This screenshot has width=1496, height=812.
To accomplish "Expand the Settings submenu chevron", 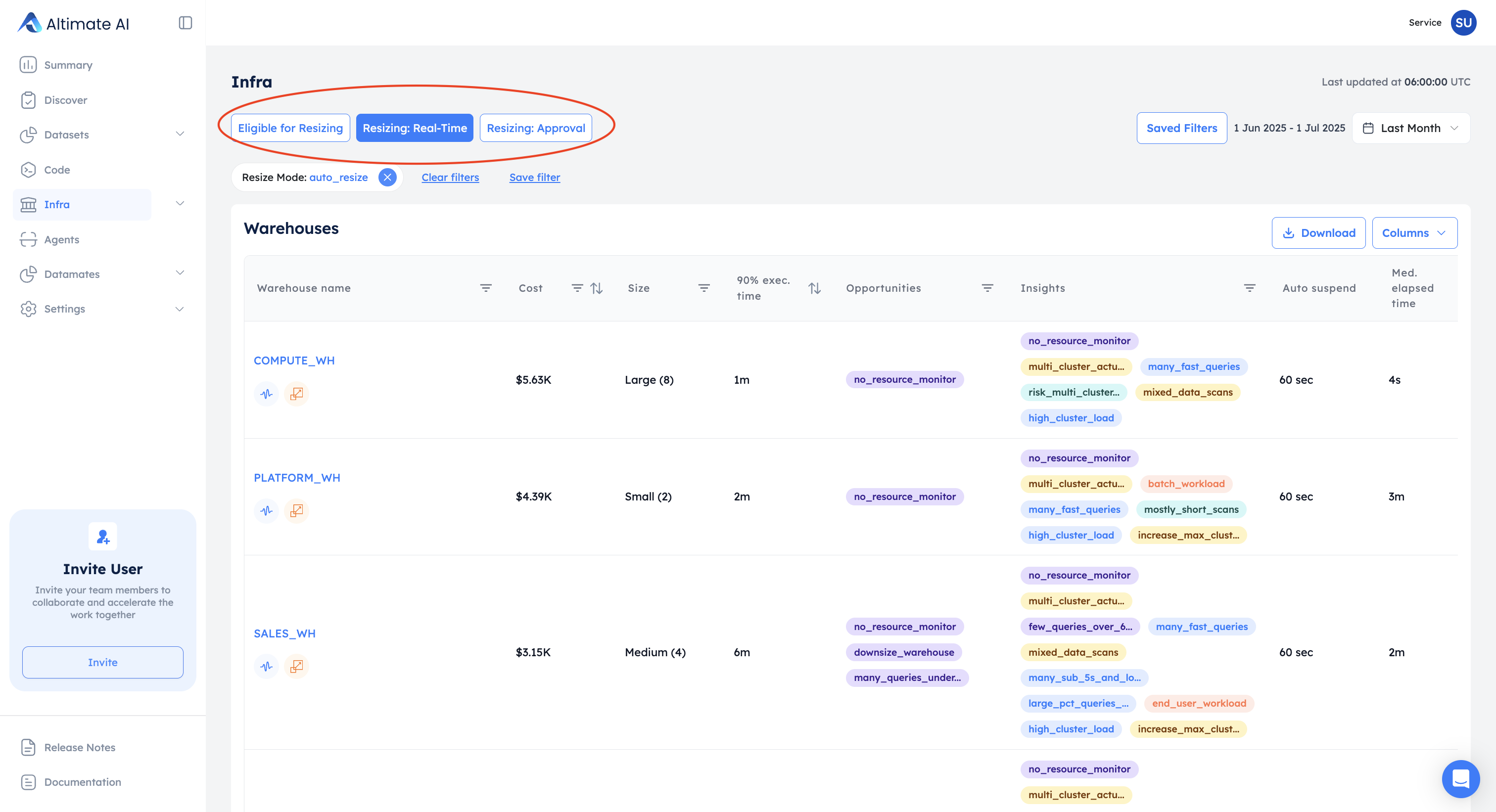I will pyautogui.click(x=180, y=310).
